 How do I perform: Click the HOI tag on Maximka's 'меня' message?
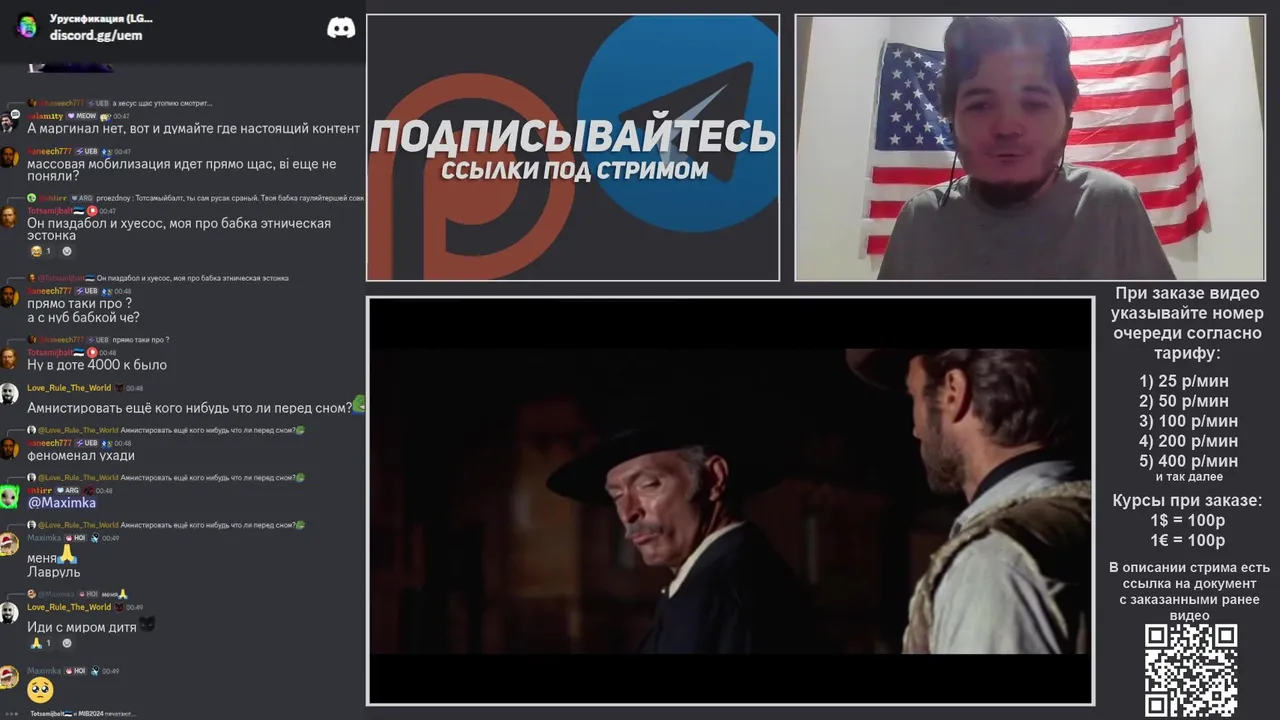76,538
